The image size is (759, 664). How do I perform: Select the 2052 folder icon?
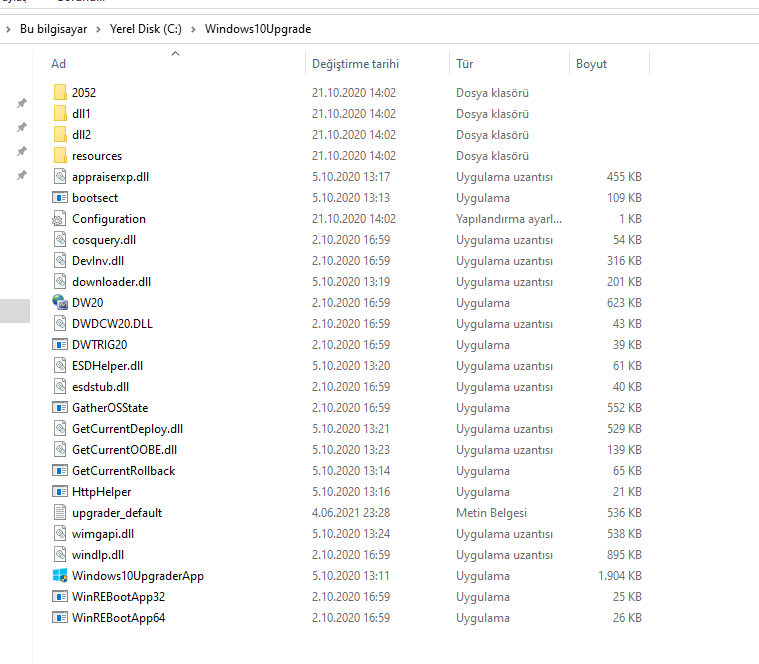coord(60,92)
